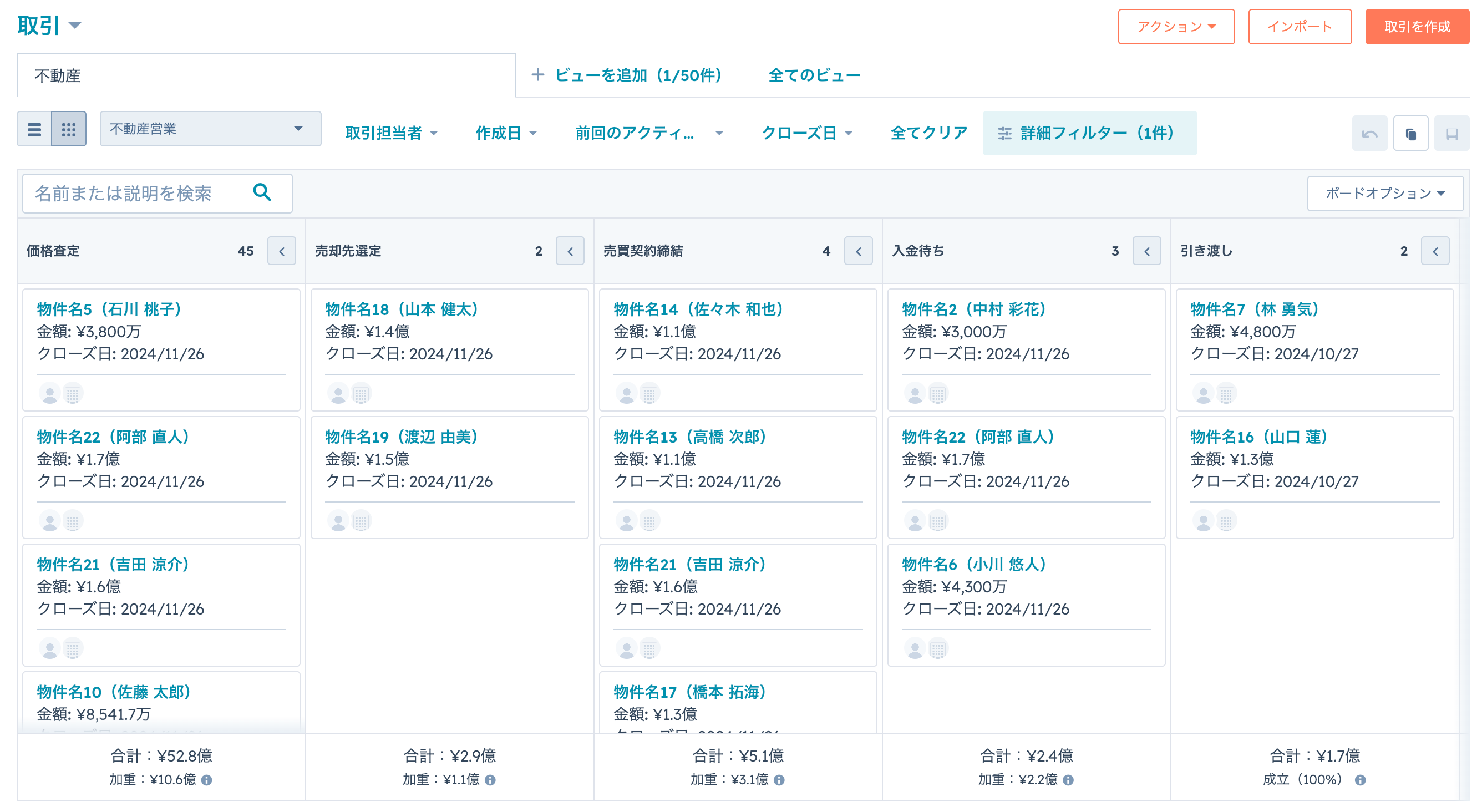This screenshot has width=1482, height=812.
Task: Select the 不動産 view tab
Action: click(58, 75)
